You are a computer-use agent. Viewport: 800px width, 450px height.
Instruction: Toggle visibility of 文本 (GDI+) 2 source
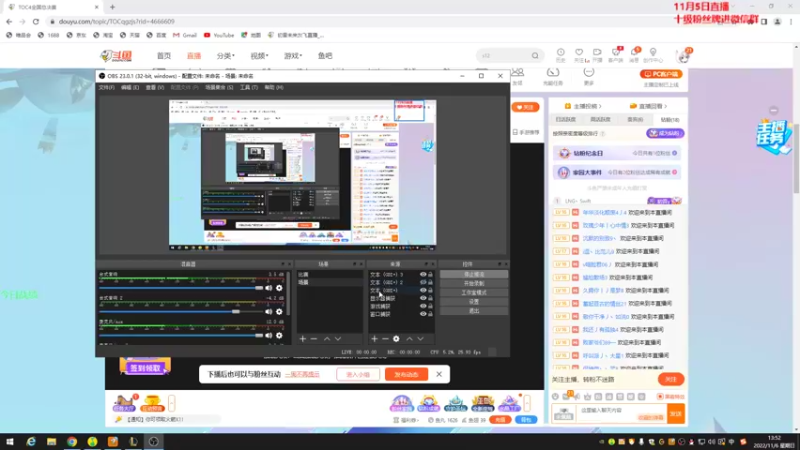pyautogui.click(x=423, y=282)
